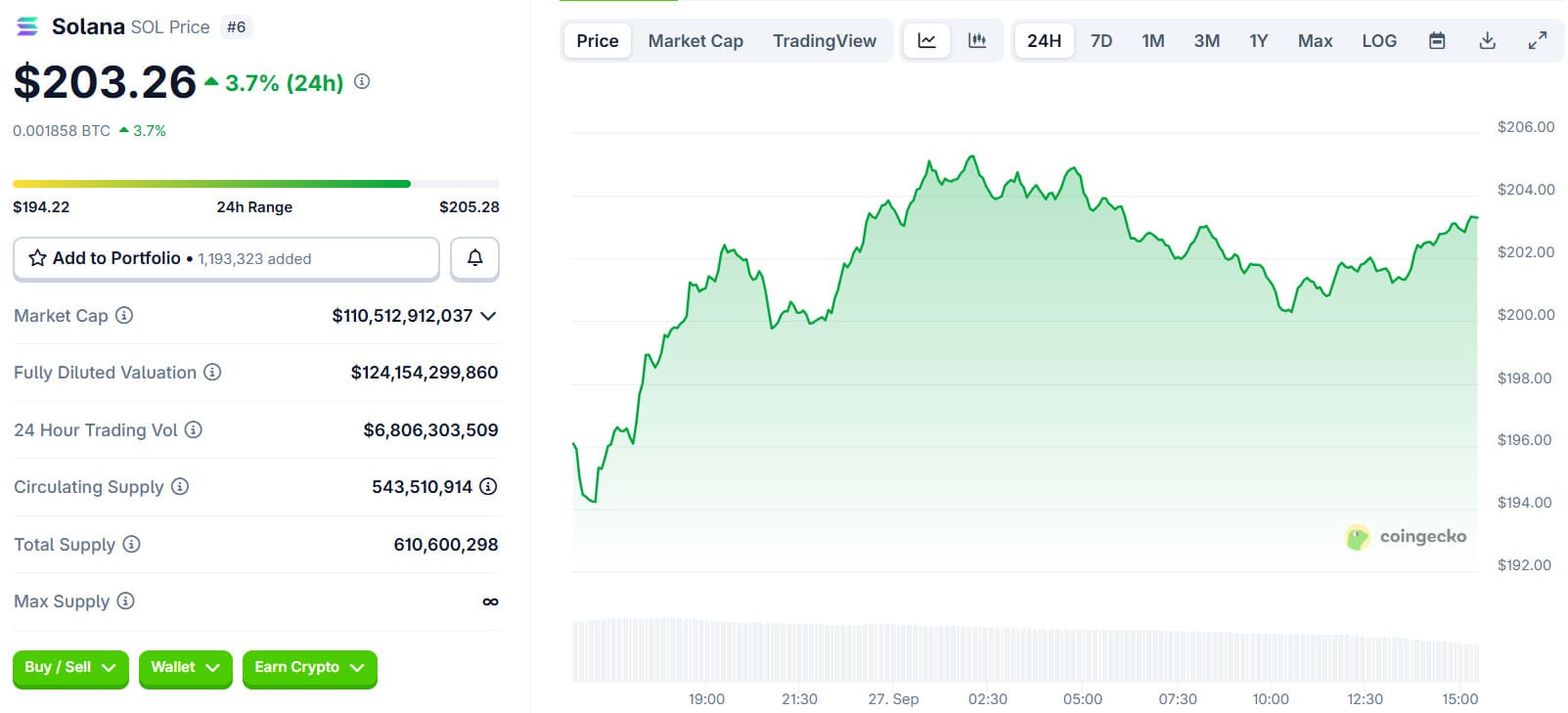Click the 24h Range progress bar

point(256,184)
